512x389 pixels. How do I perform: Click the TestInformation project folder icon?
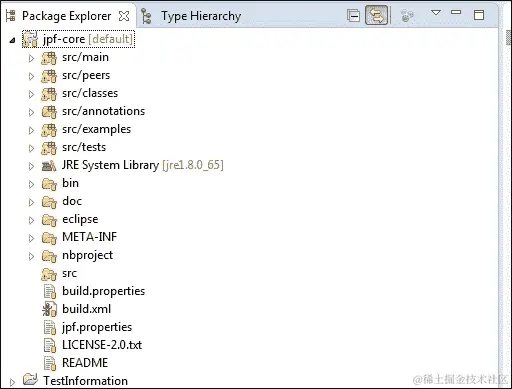[x=30, y=380]
